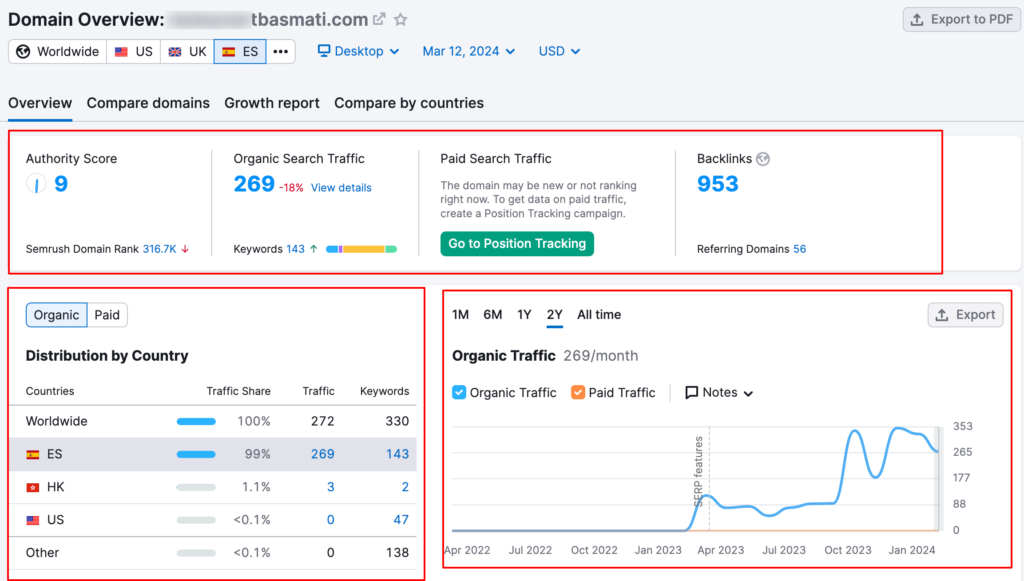Select the Spain flag ES database
The height and width of the screenshot is (581, 1024).
pos(240,52)
